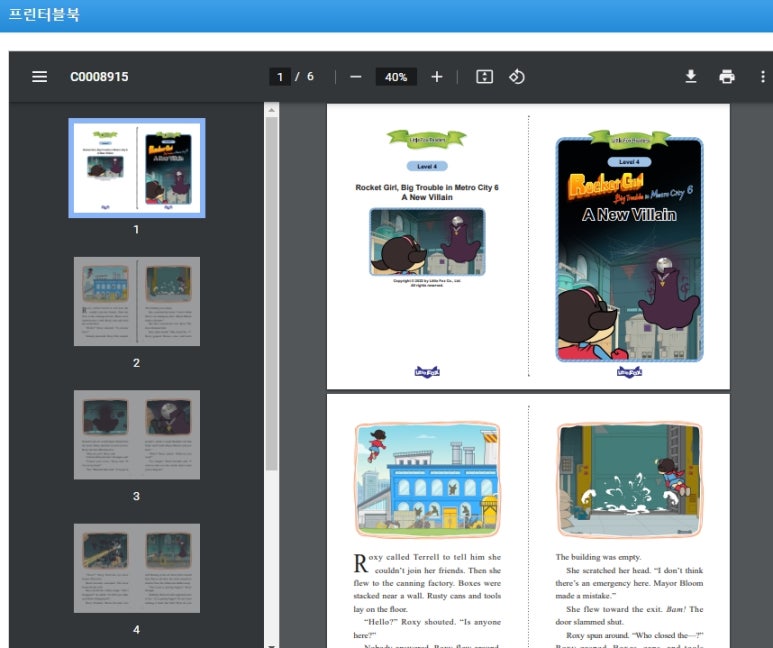This screenshot has height=648, width=773.
Task: Select page 2 thumbnail
Action: coord(137,301)
